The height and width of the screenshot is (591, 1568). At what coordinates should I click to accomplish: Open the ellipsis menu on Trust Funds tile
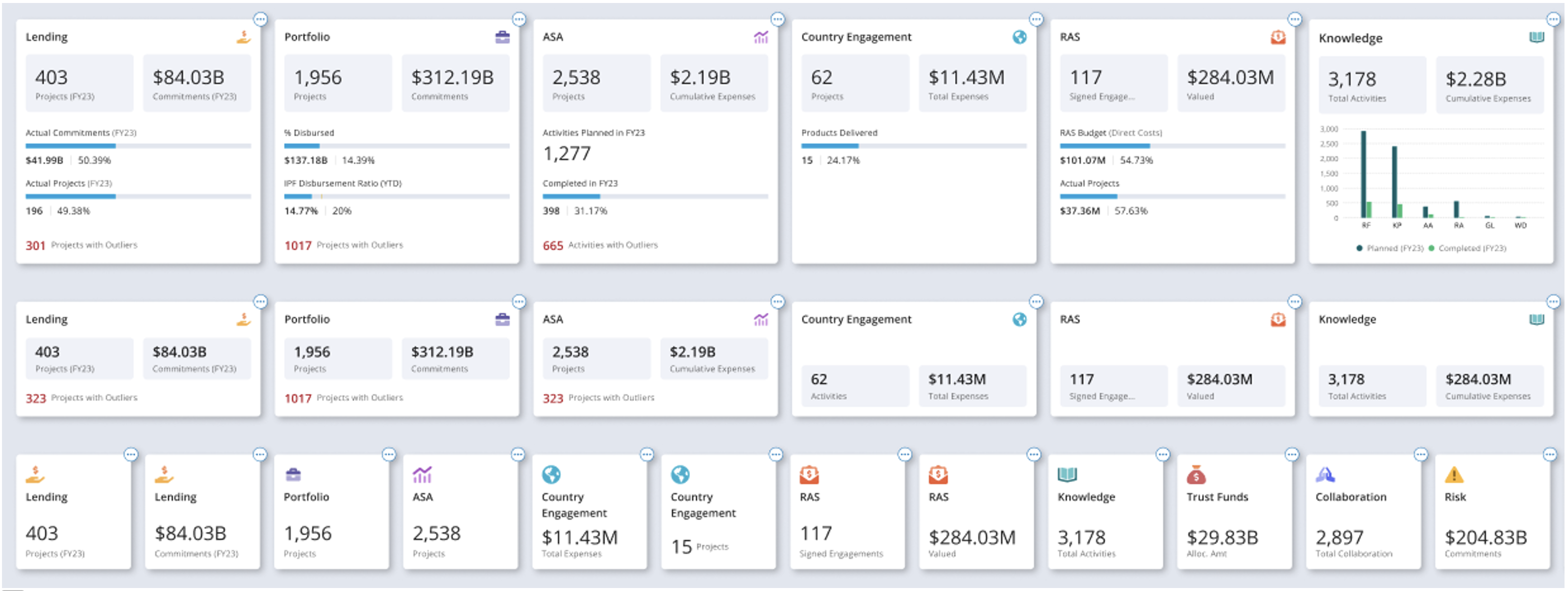(x=1292, y=455)
